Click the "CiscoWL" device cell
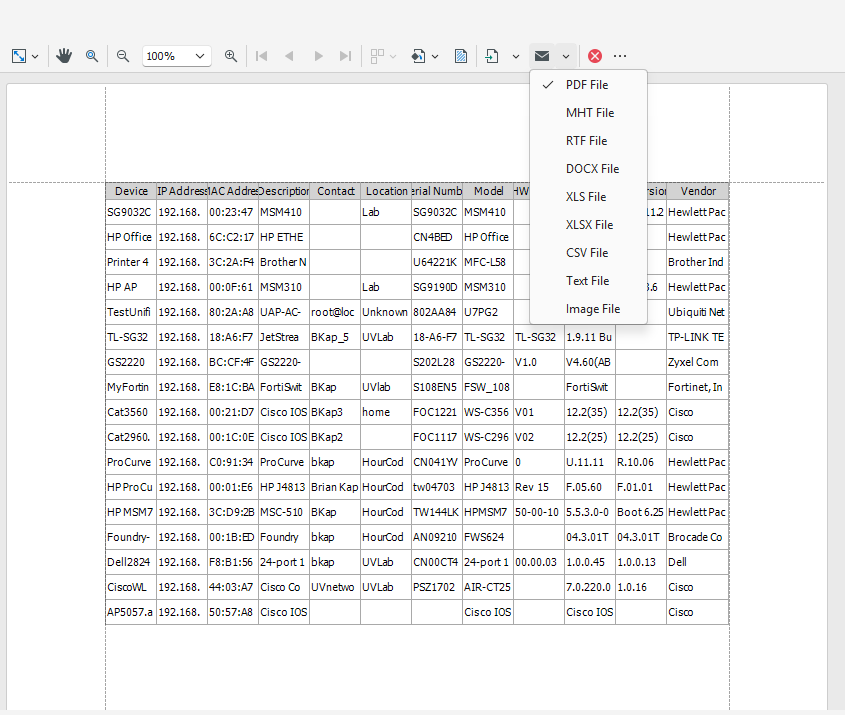Image resolution: width=845 pixels, height=715 pixels. (x=131, y=587)
